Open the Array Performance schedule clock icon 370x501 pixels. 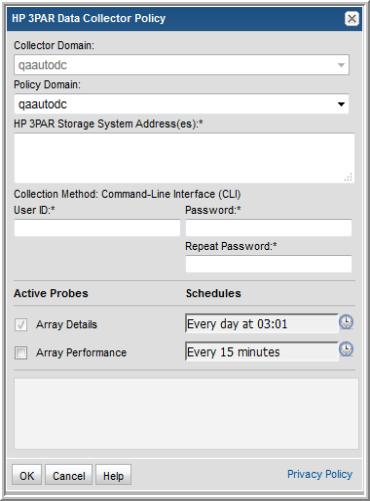pyautogui.click(x=346, y=349)
